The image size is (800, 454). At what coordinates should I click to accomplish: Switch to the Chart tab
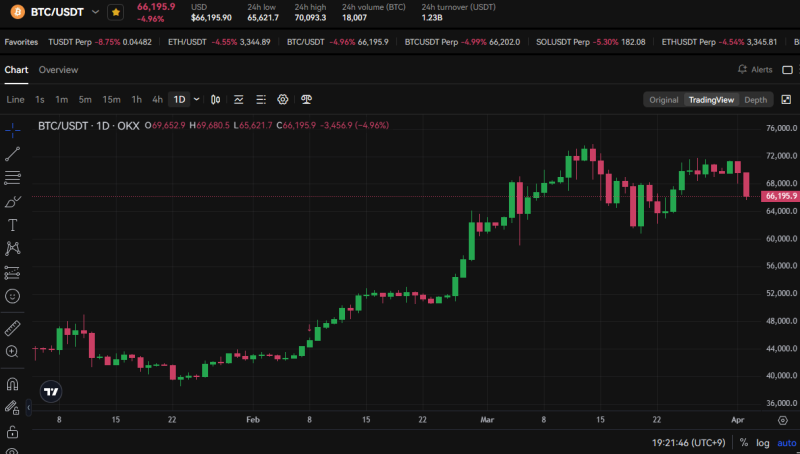16,70
